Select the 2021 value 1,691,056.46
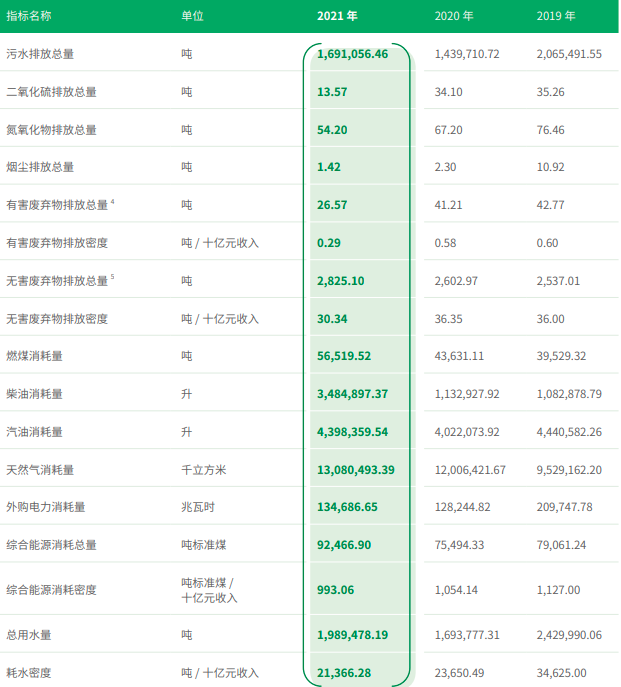 coord(352,54)
